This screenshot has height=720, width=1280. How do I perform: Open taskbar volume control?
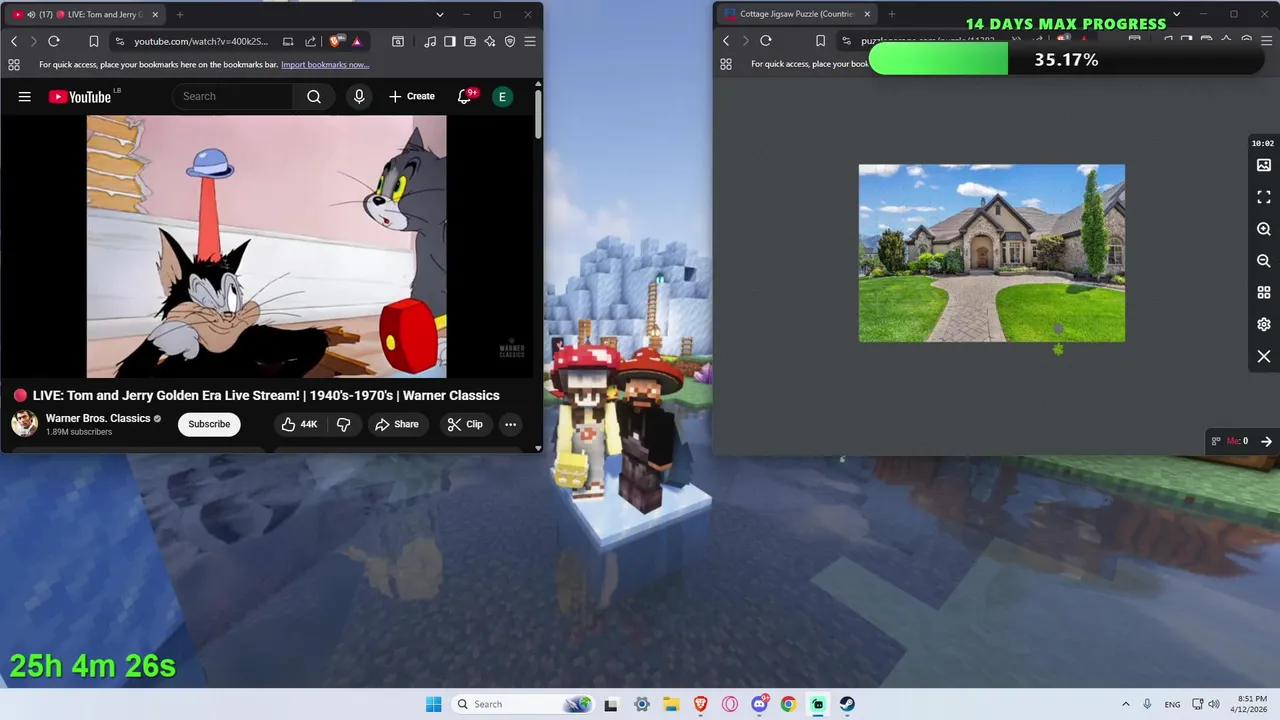point(1213,704)
